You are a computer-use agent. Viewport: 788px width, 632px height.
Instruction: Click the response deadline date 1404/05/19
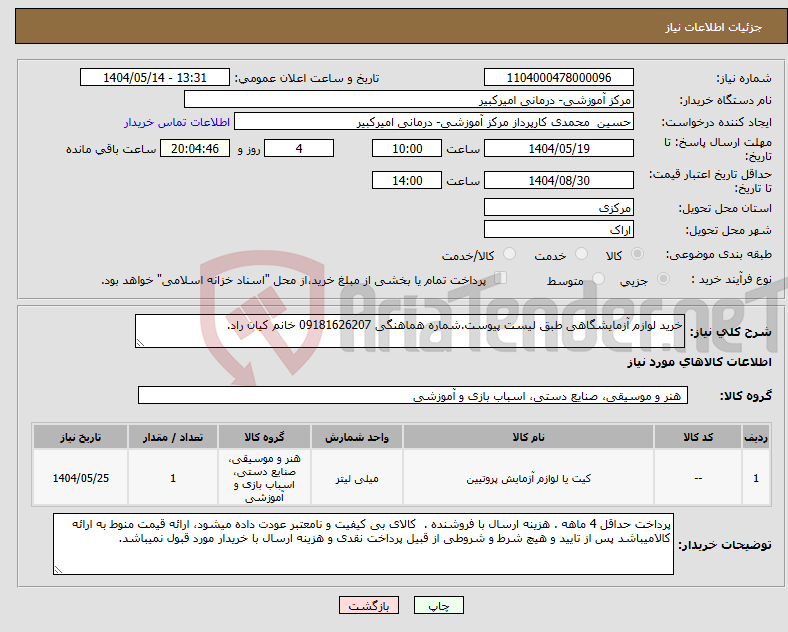[559, 148]
